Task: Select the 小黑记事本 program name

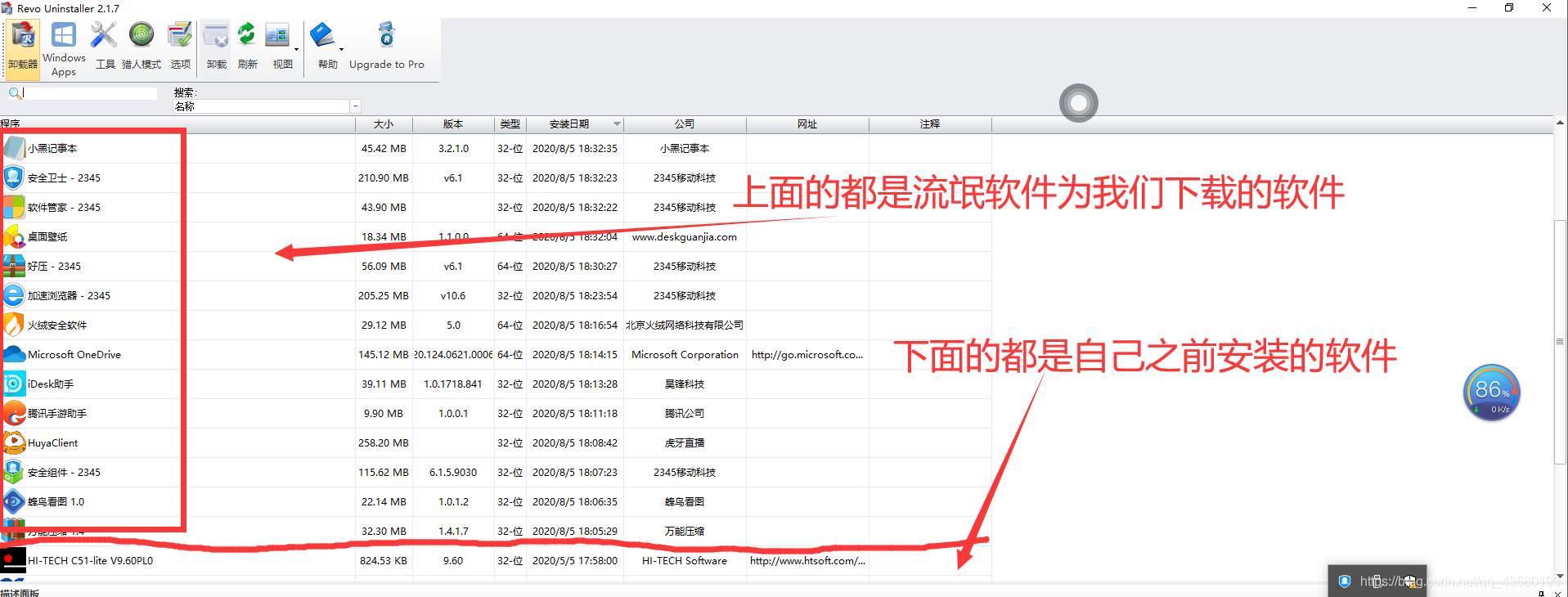Action: [52, 149]
